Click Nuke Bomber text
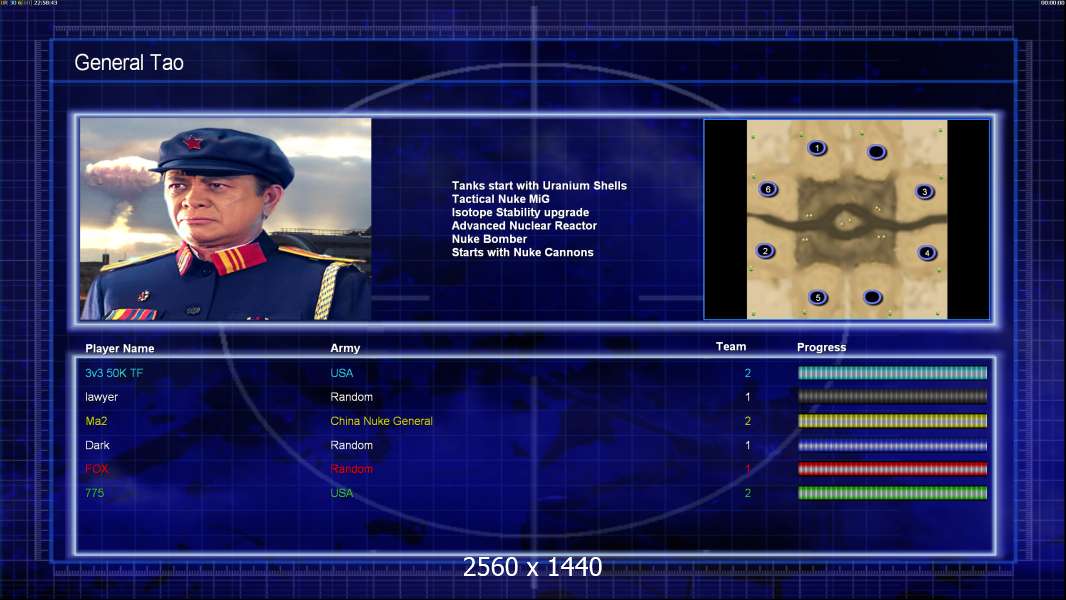 click(x=489, y=239)
